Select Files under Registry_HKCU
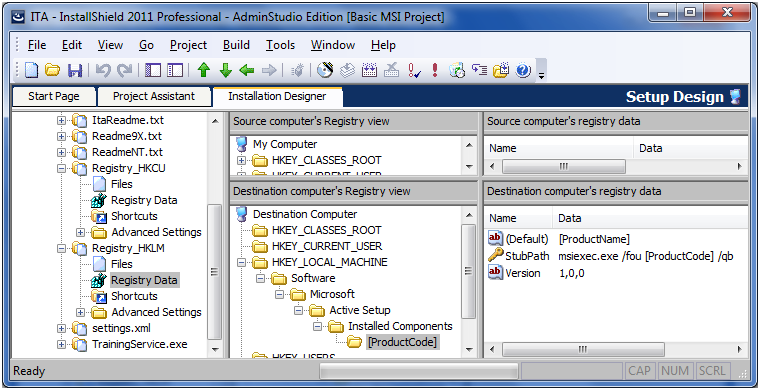 (x=122, y=184)
